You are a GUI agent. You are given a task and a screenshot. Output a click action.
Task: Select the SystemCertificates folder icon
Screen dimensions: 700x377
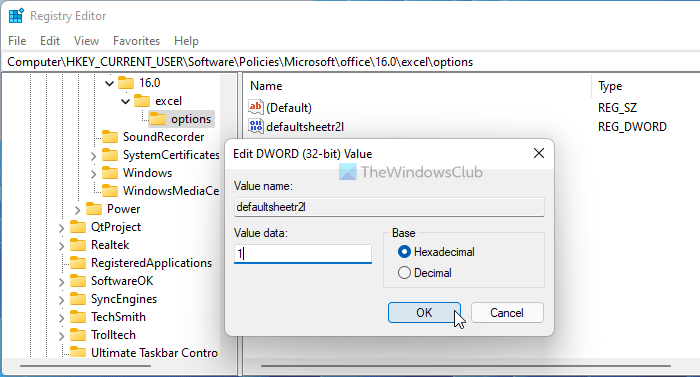(x=110, y=155)
